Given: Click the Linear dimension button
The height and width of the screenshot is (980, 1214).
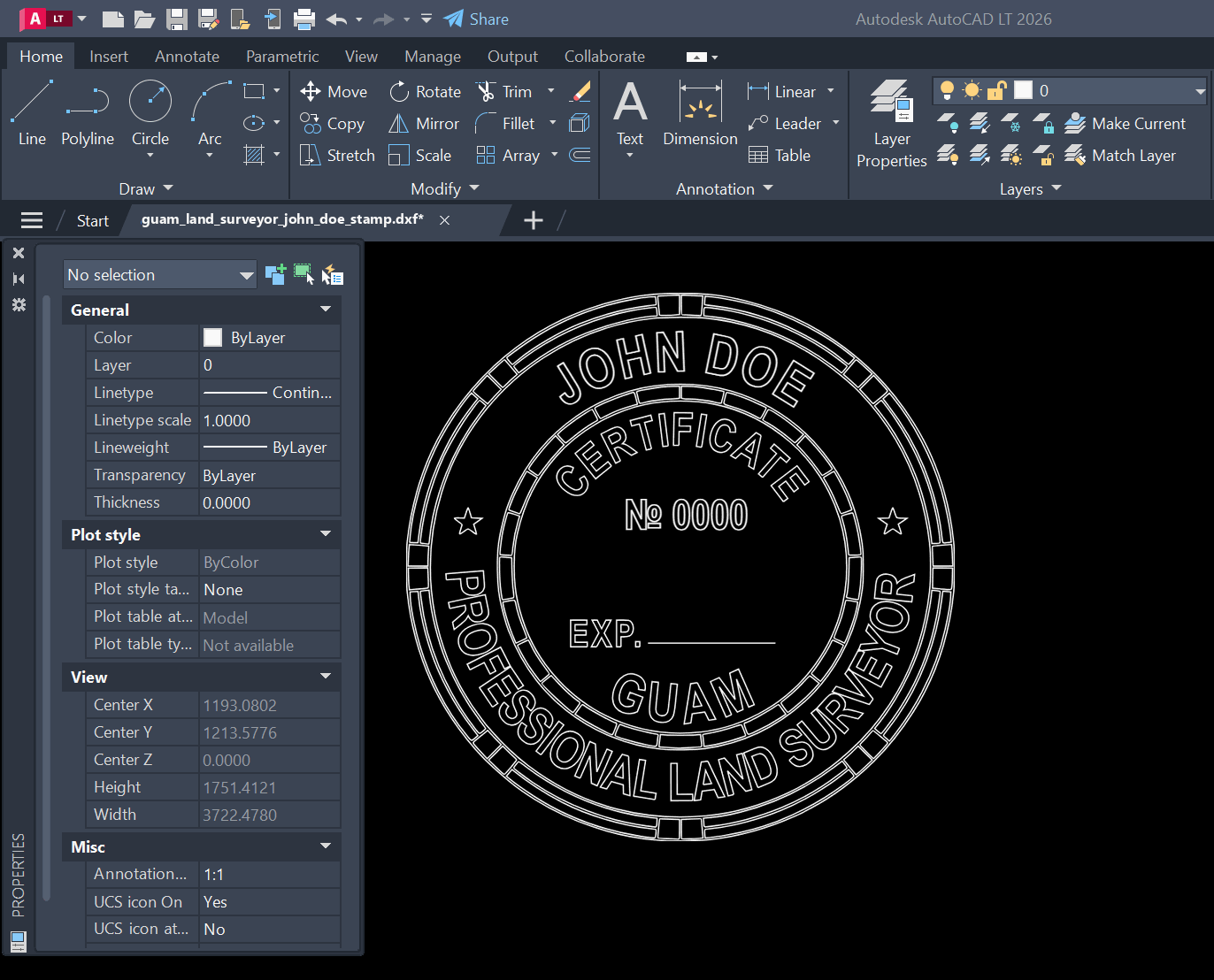Looking at the screenshot, I should tap(782, 91).
